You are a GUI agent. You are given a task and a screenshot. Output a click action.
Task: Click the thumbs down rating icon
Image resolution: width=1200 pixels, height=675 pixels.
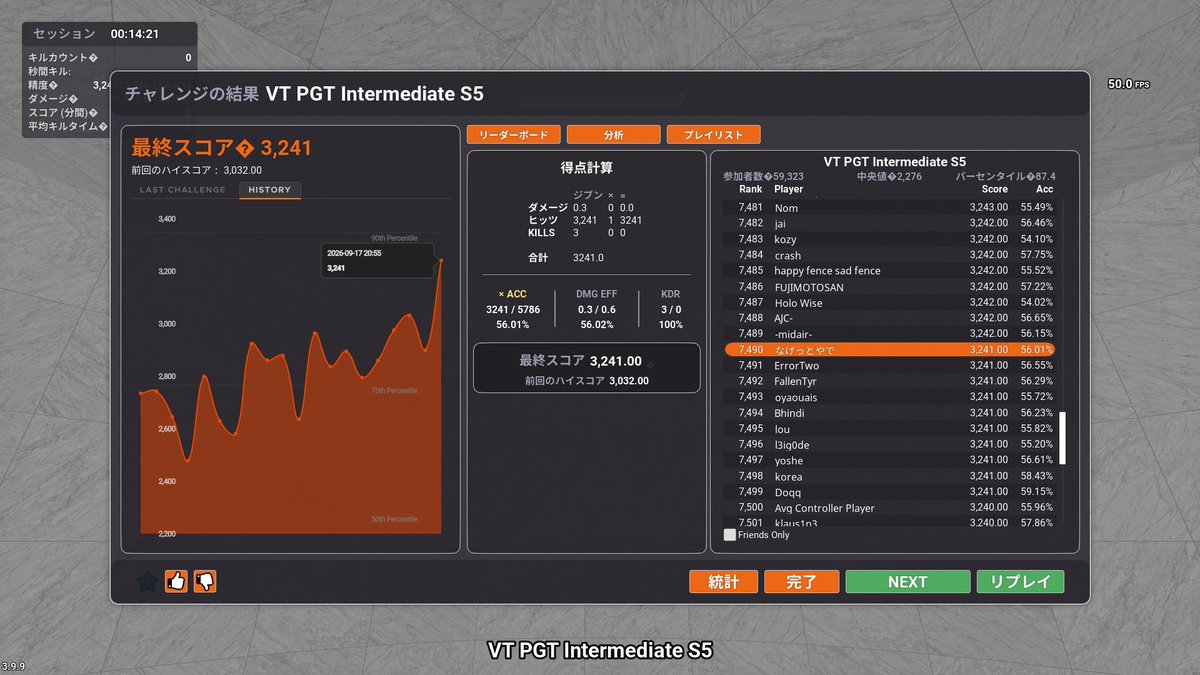coord(205,581)
